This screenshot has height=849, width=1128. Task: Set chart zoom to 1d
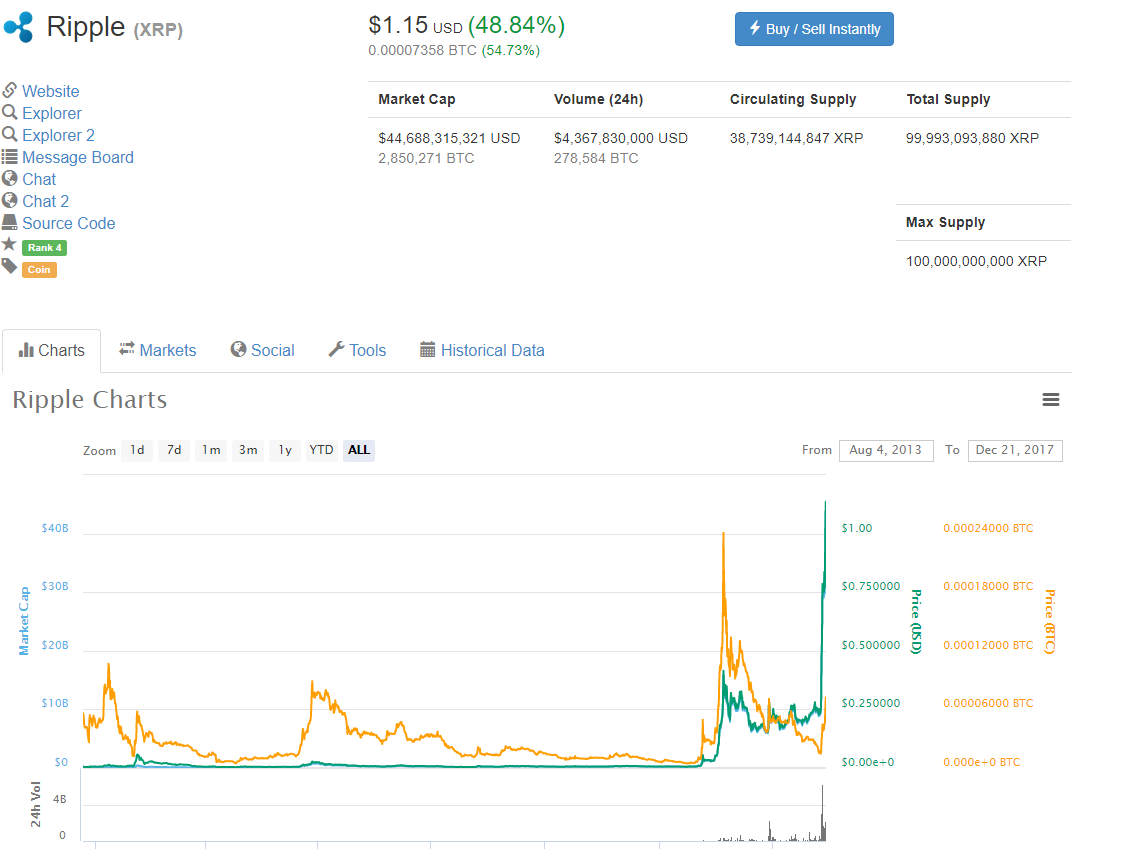point(137,450)
